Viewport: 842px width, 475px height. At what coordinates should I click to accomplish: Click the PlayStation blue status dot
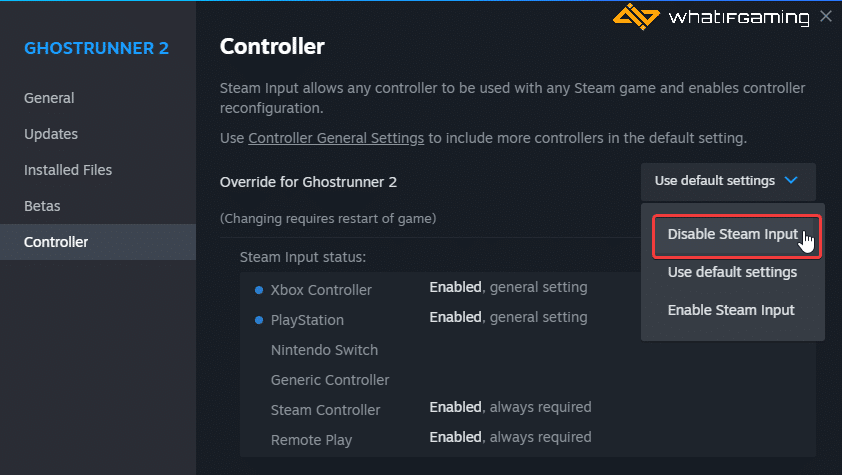coord(259,320)
